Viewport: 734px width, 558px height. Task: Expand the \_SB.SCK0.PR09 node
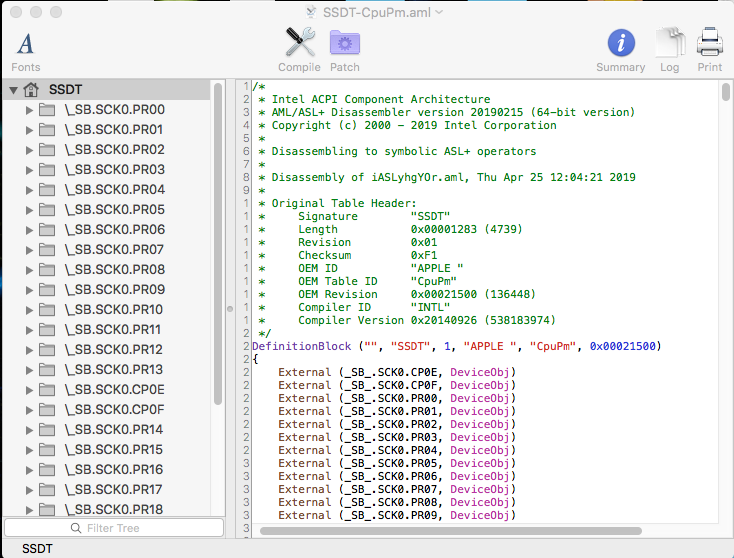(x=29, y=290)
